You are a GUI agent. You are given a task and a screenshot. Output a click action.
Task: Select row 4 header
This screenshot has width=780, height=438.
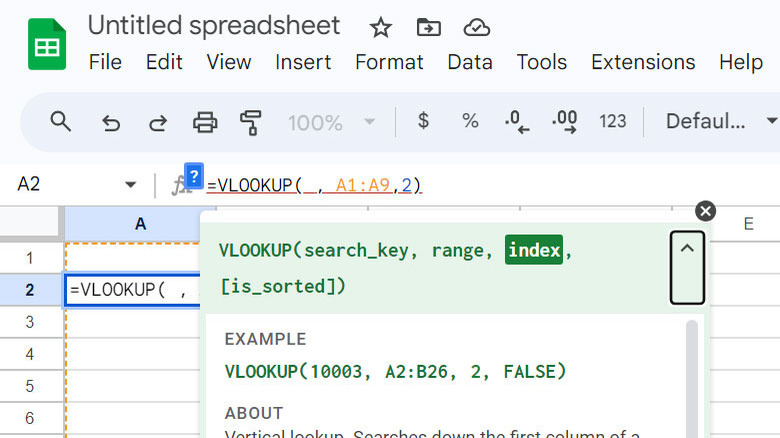coord(30,354)
